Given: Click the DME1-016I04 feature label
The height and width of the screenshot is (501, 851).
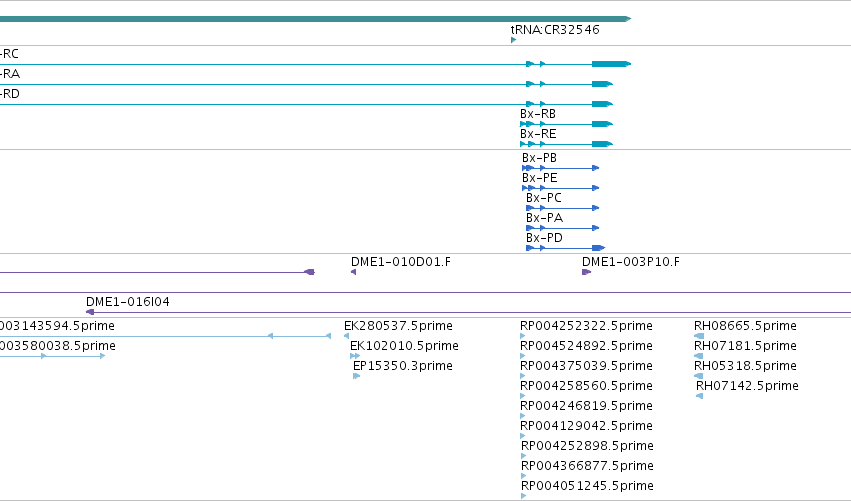Looking at the screenshot, I should [128, 302].
